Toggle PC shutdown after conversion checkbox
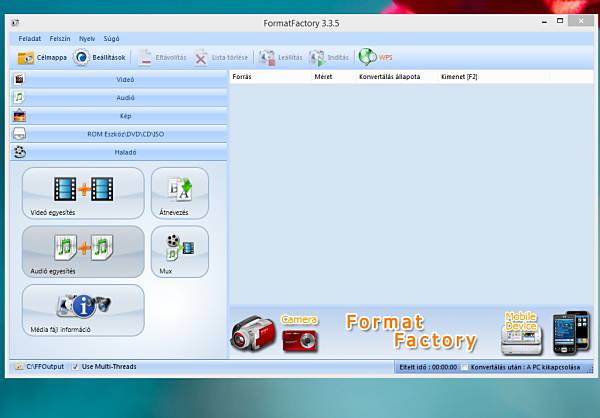The height and width of the screenshot is (418, 600). tap(464, 367)
